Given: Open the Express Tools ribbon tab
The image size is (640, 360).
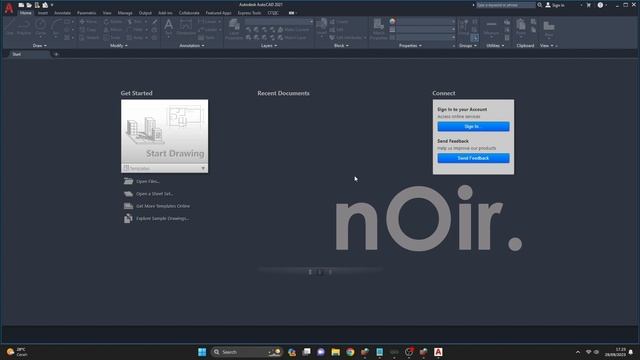Looking at the screenshot, I should (249, 13).
